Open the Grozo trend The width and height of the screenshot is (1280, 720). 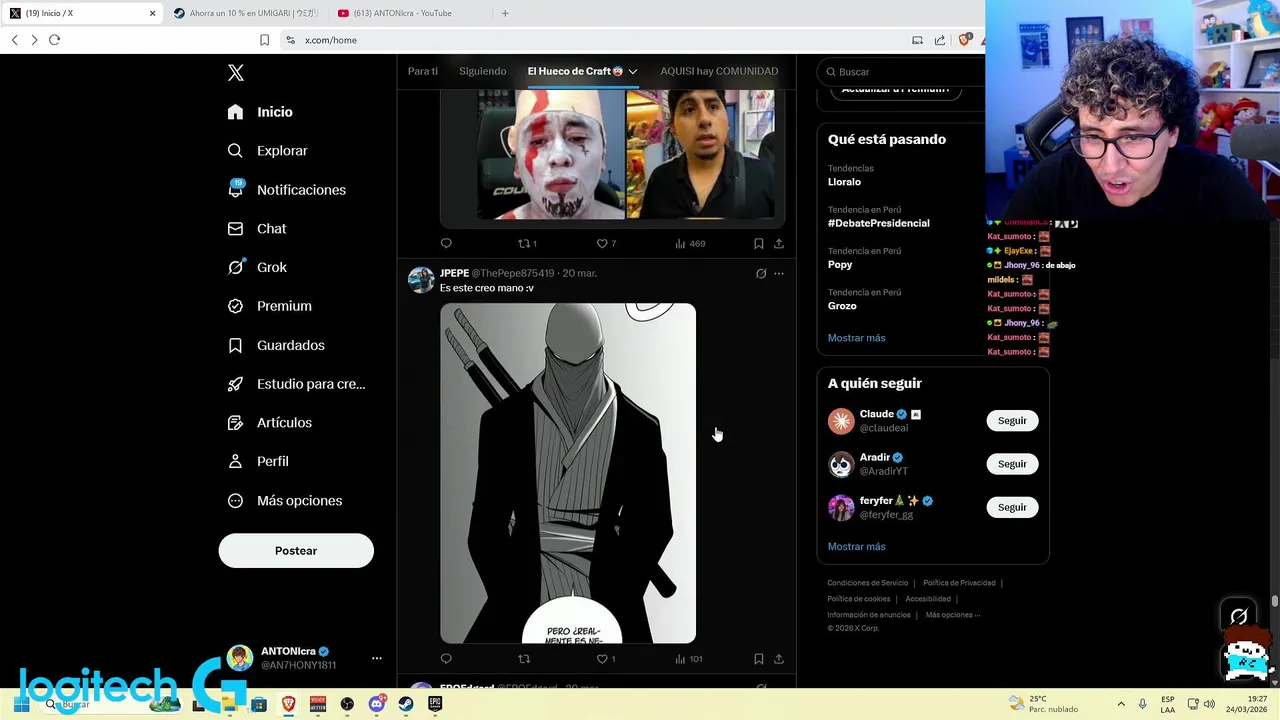pyautogui.click(x=842, y=306)
